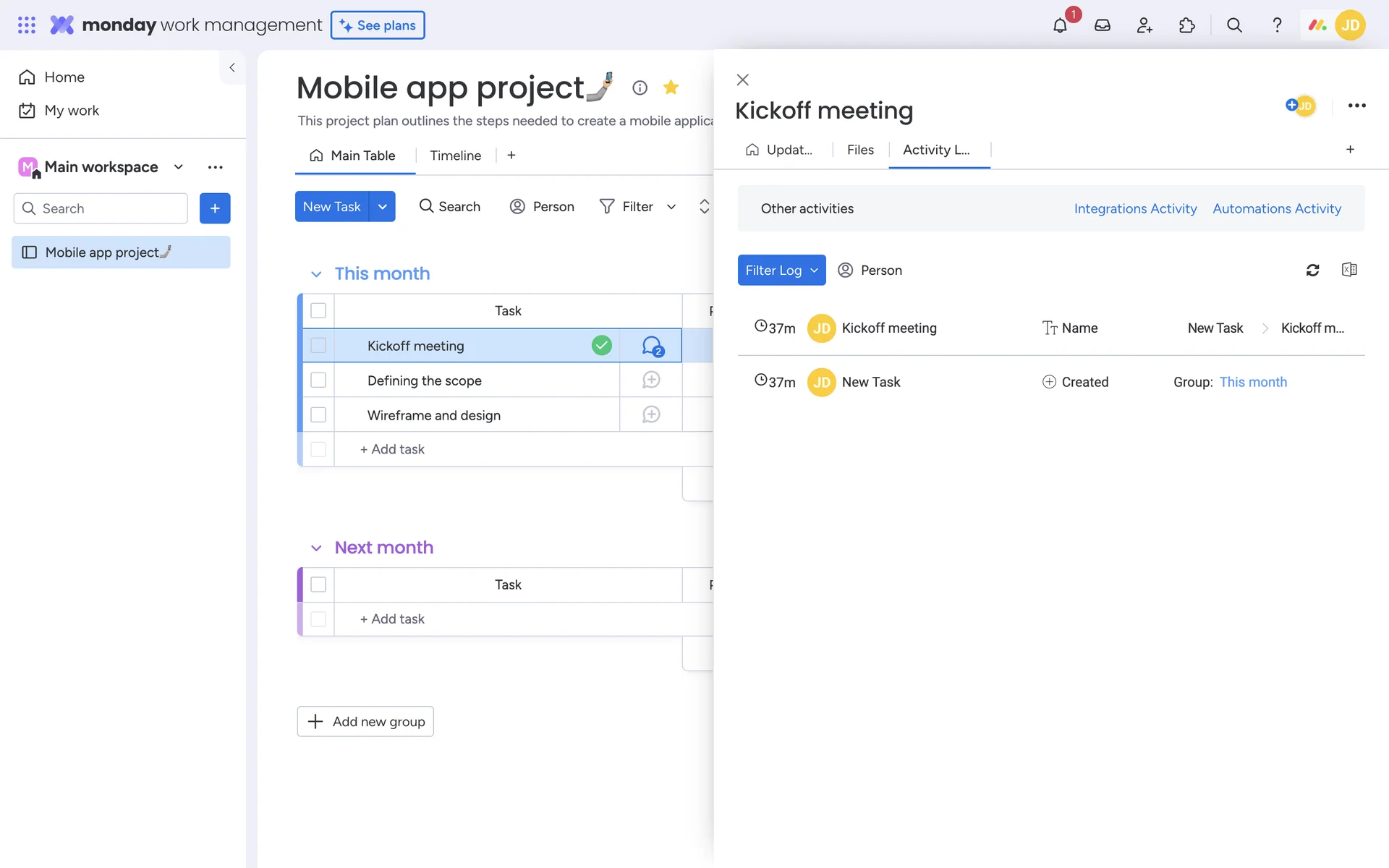
Task: Switch to the Timeline tab
Action: (x=455, y=156)
